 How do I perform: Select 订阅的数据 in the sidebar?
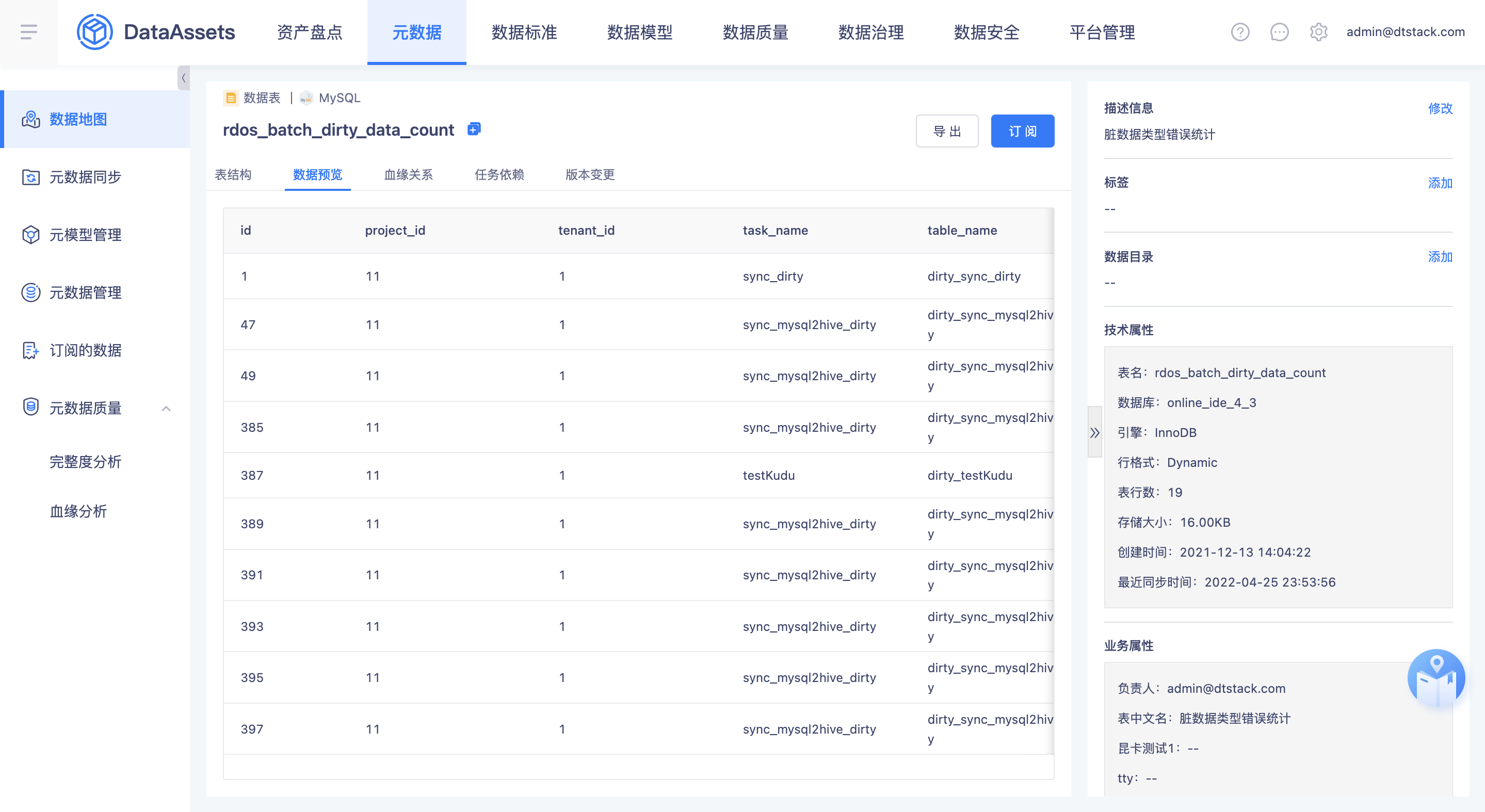94,350
